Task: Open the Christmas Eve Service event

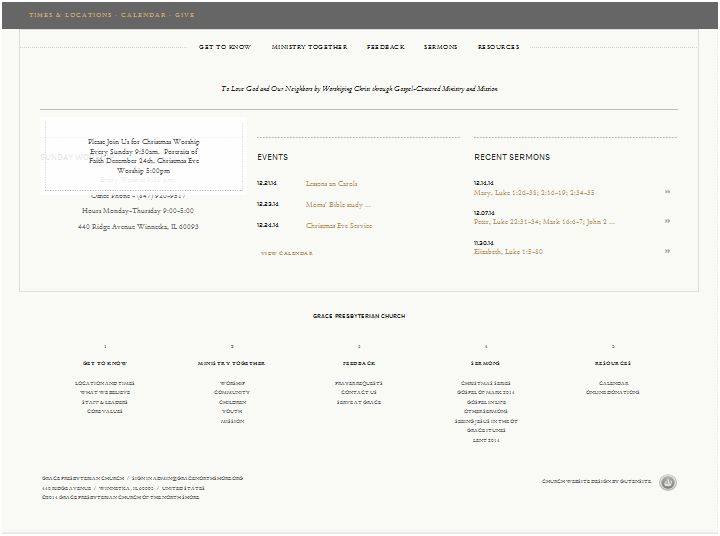Action: (339, 226)
